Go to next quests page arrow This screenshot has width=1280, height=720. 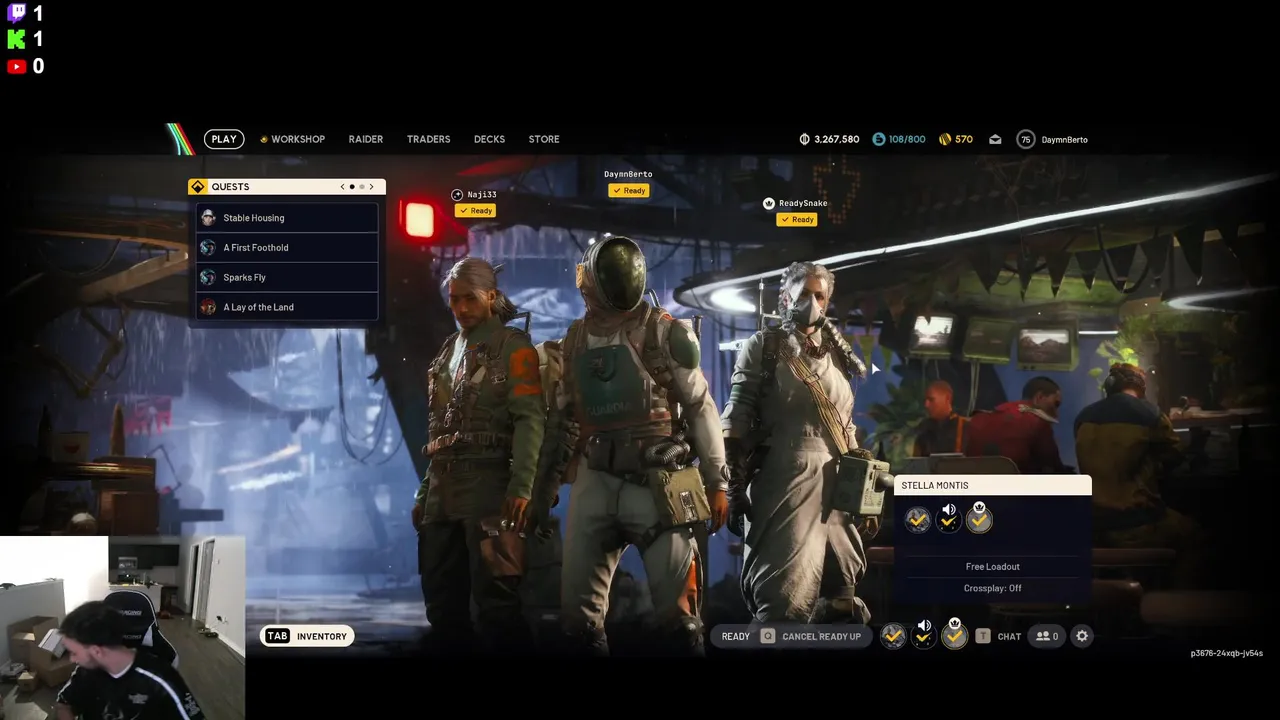click(371, 186)
